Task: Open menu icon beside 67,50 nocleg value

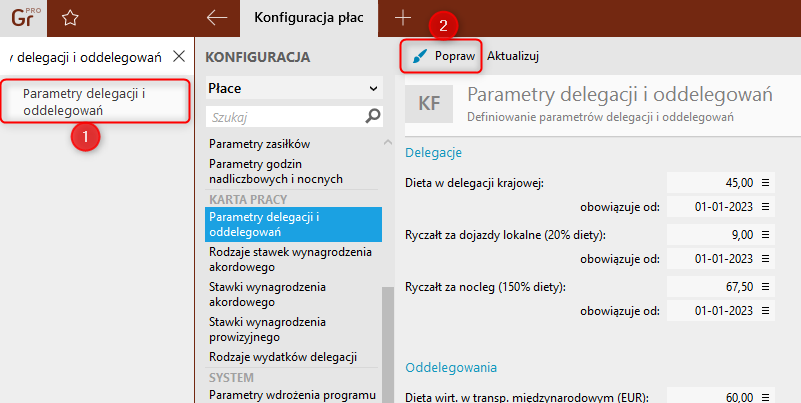Action: pos(765,287)
